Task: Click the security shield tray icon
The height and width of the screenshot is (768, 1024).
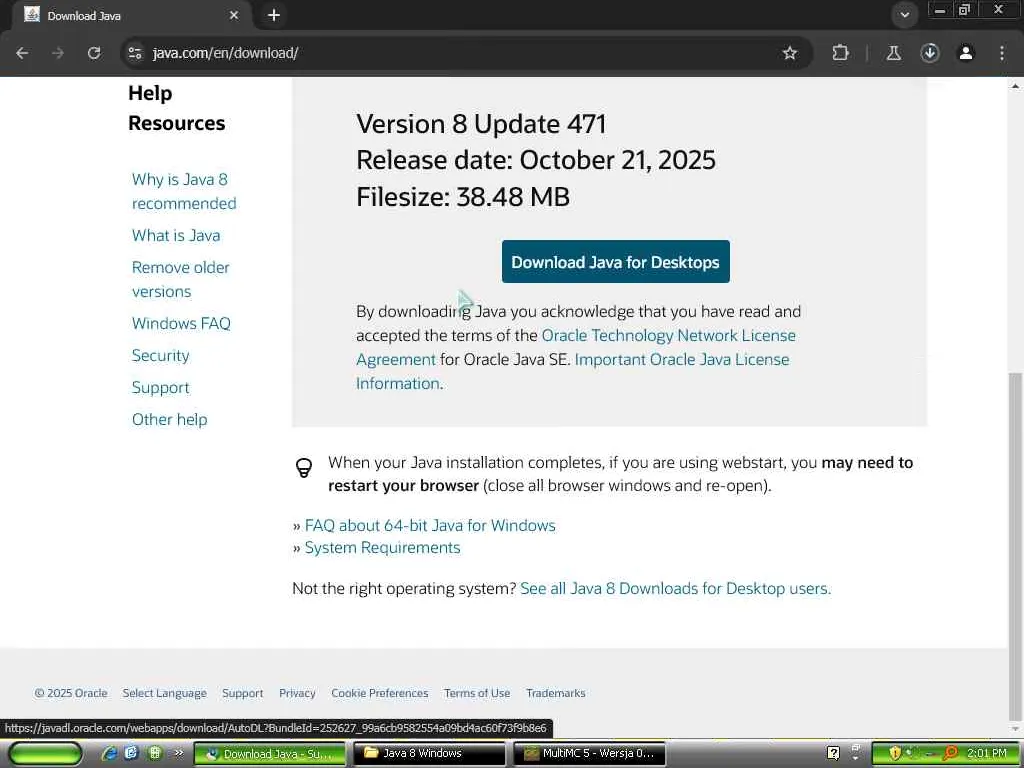Action: click(895, 753)
